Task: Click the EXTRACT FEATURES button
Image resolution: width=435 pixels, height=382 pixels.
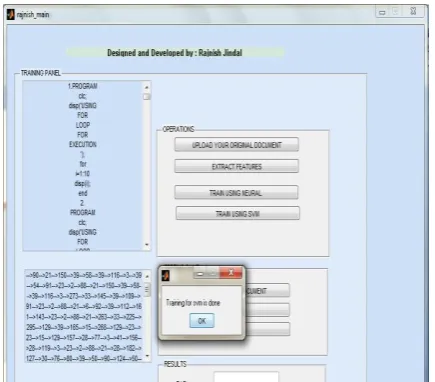Action: (x=236, y=166)
